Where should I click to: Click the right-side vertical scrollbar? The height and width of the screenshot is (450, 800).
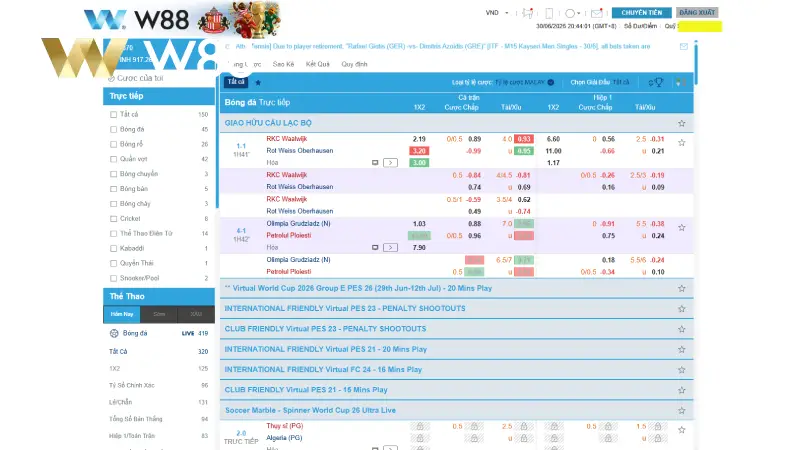click(695, 64)
